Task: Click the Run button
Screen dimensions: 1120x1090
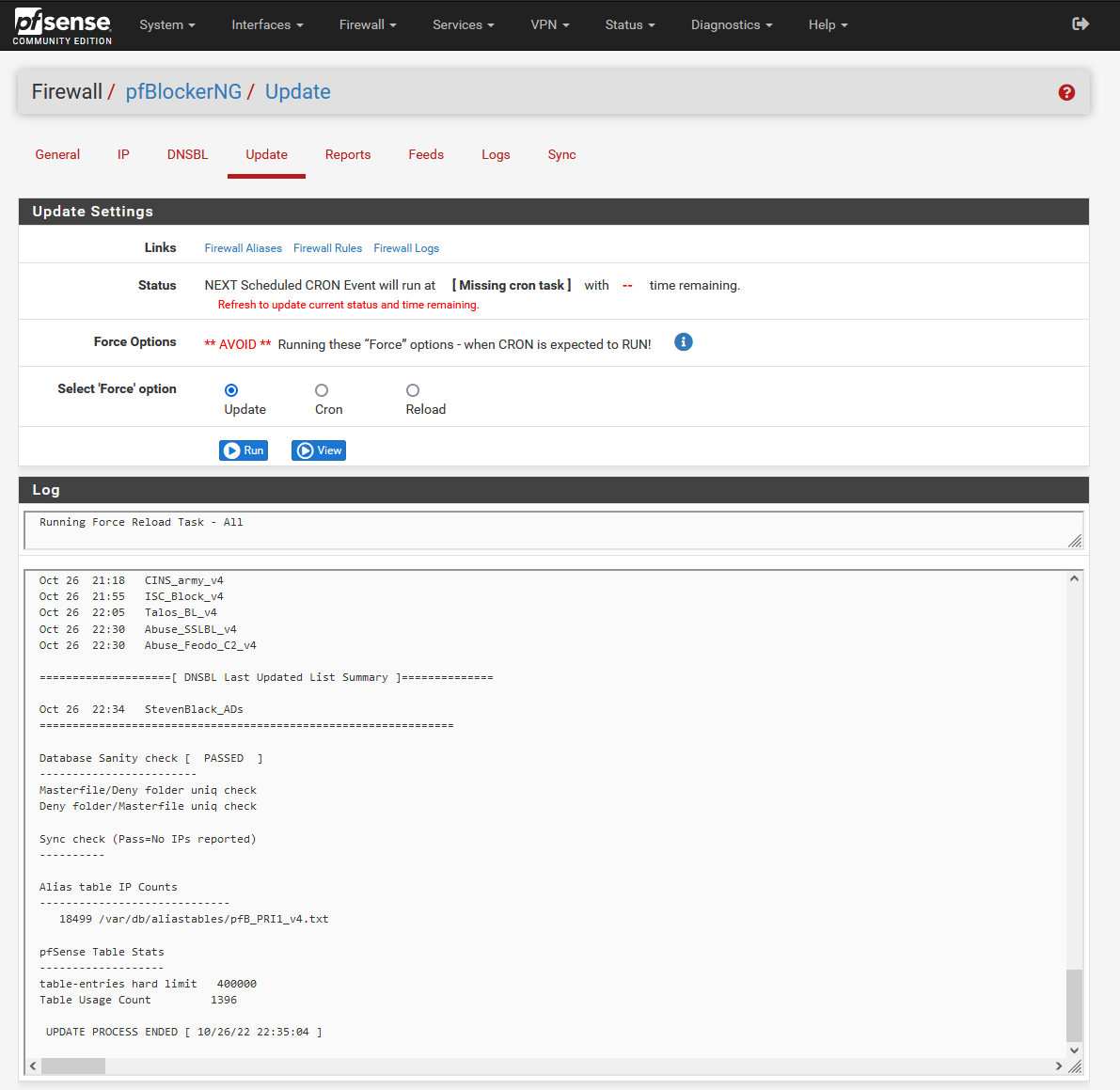Action: tap(244, 450)
